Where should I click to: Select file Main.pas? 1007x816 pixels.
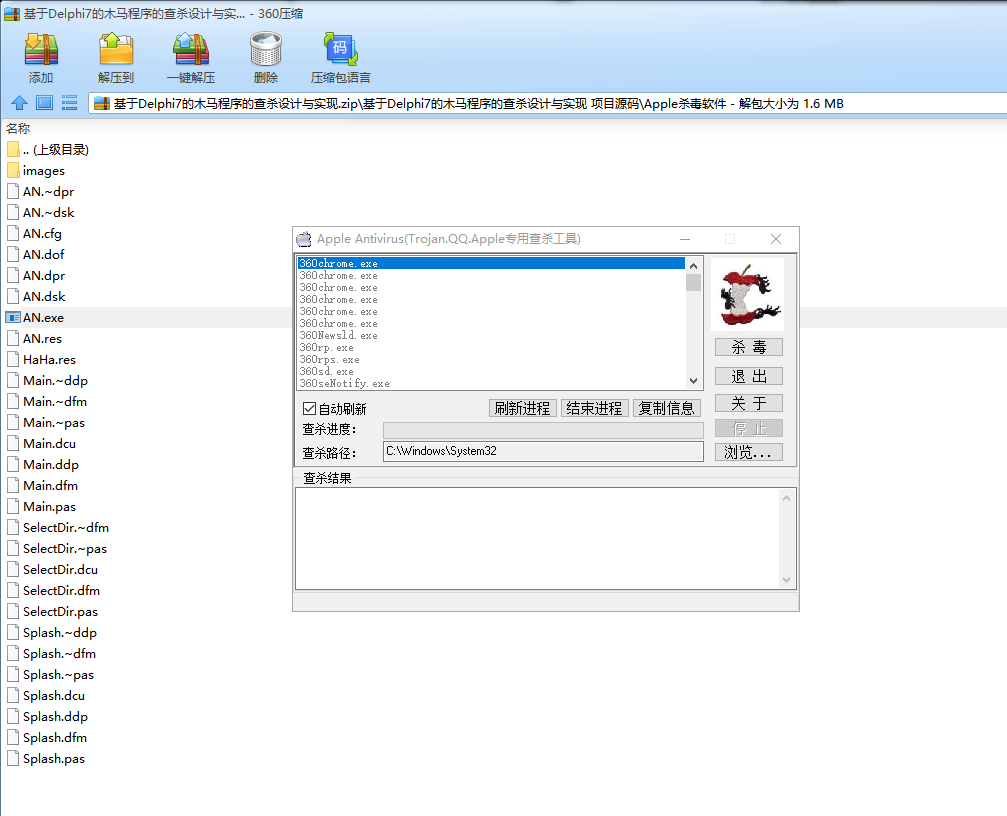coord(42,507)
